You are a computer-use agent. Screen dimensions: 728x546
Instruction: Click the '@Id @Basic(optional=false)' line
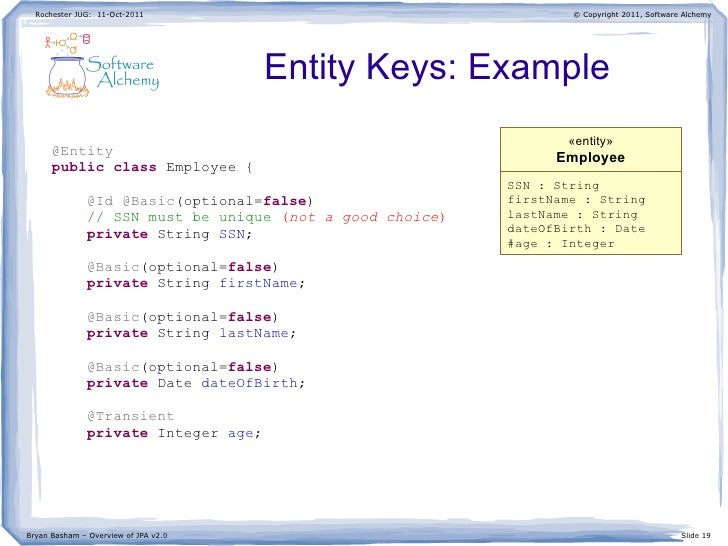point(200,201)
